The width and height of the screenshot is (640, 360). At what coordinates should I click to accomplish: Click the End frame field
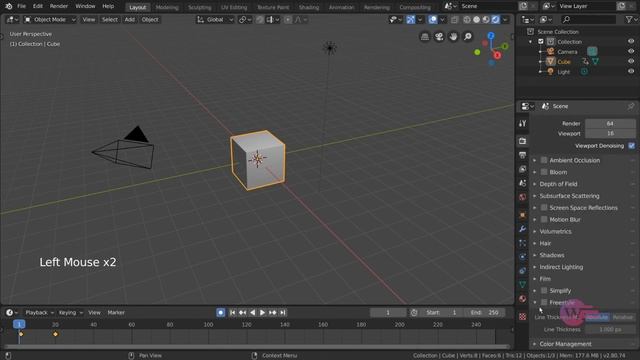click(x=484, y=313)
